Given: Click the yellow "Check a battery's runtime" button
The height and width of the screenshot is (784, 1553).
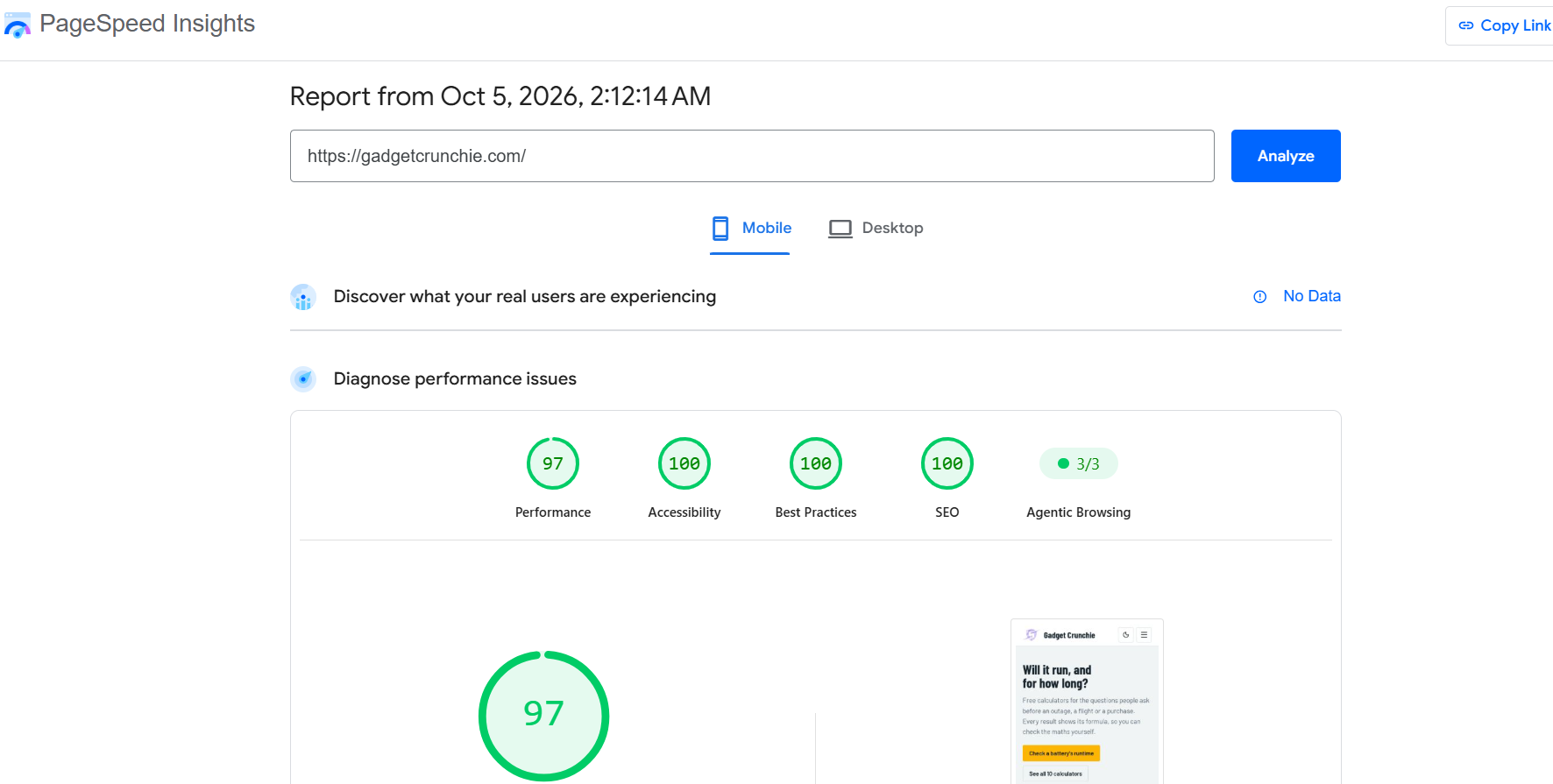Looking at the screenshot, I should (1061, 753).
